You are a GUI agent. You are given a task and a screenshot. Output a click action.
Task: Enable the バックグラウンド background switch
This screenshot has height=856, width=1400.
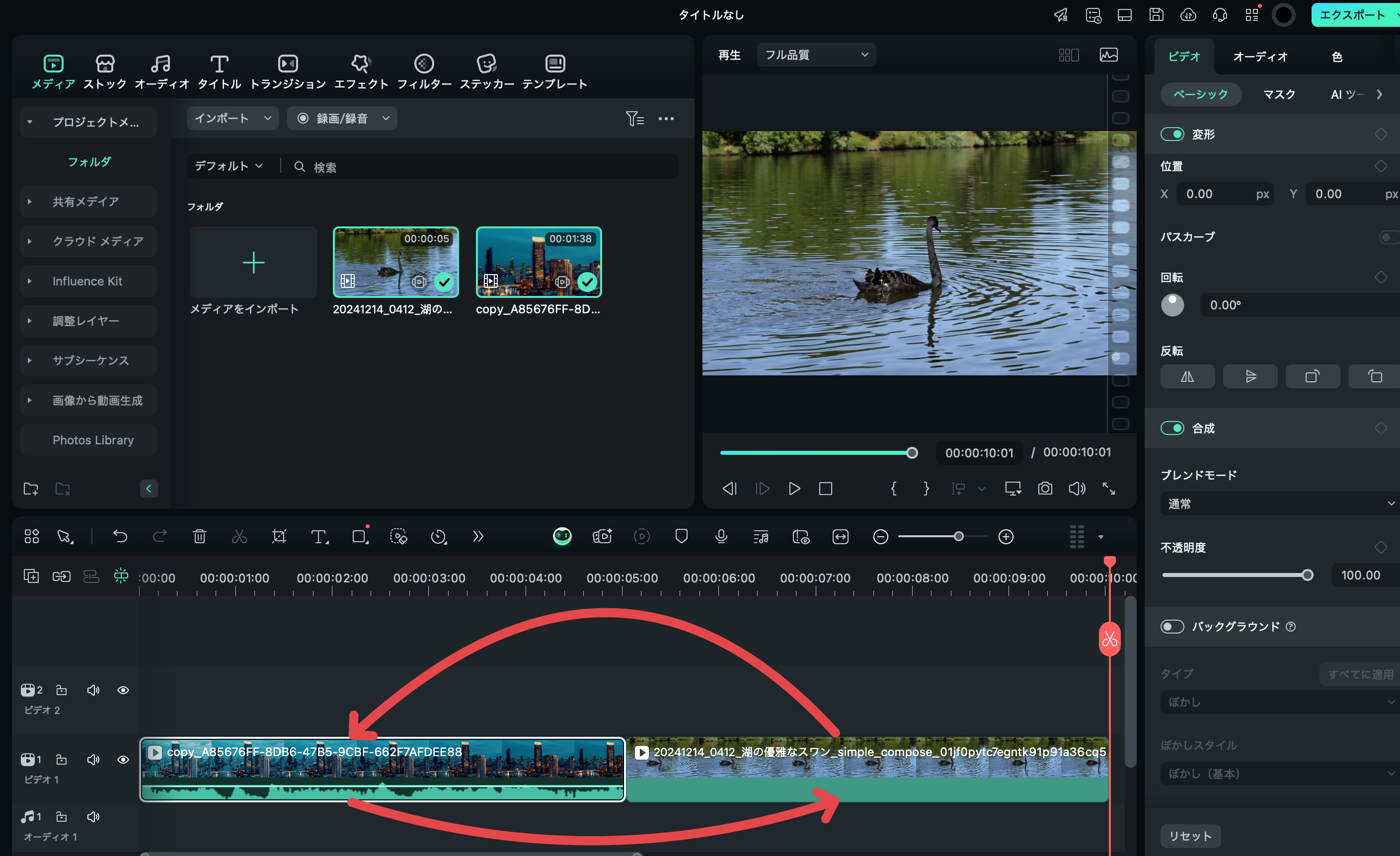[x=1172, y=626]
